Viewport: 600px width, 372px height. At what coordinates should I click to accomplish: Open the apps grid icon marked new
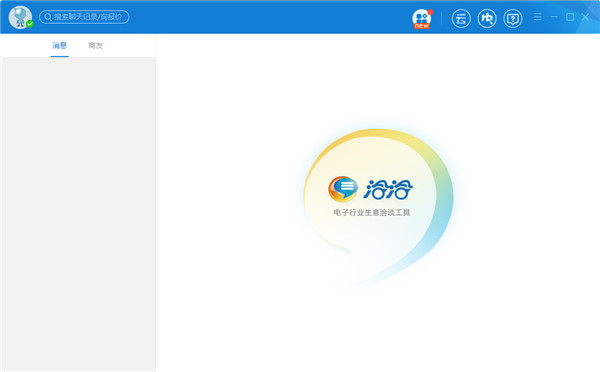pyautogui.click(x=422, y=18)
